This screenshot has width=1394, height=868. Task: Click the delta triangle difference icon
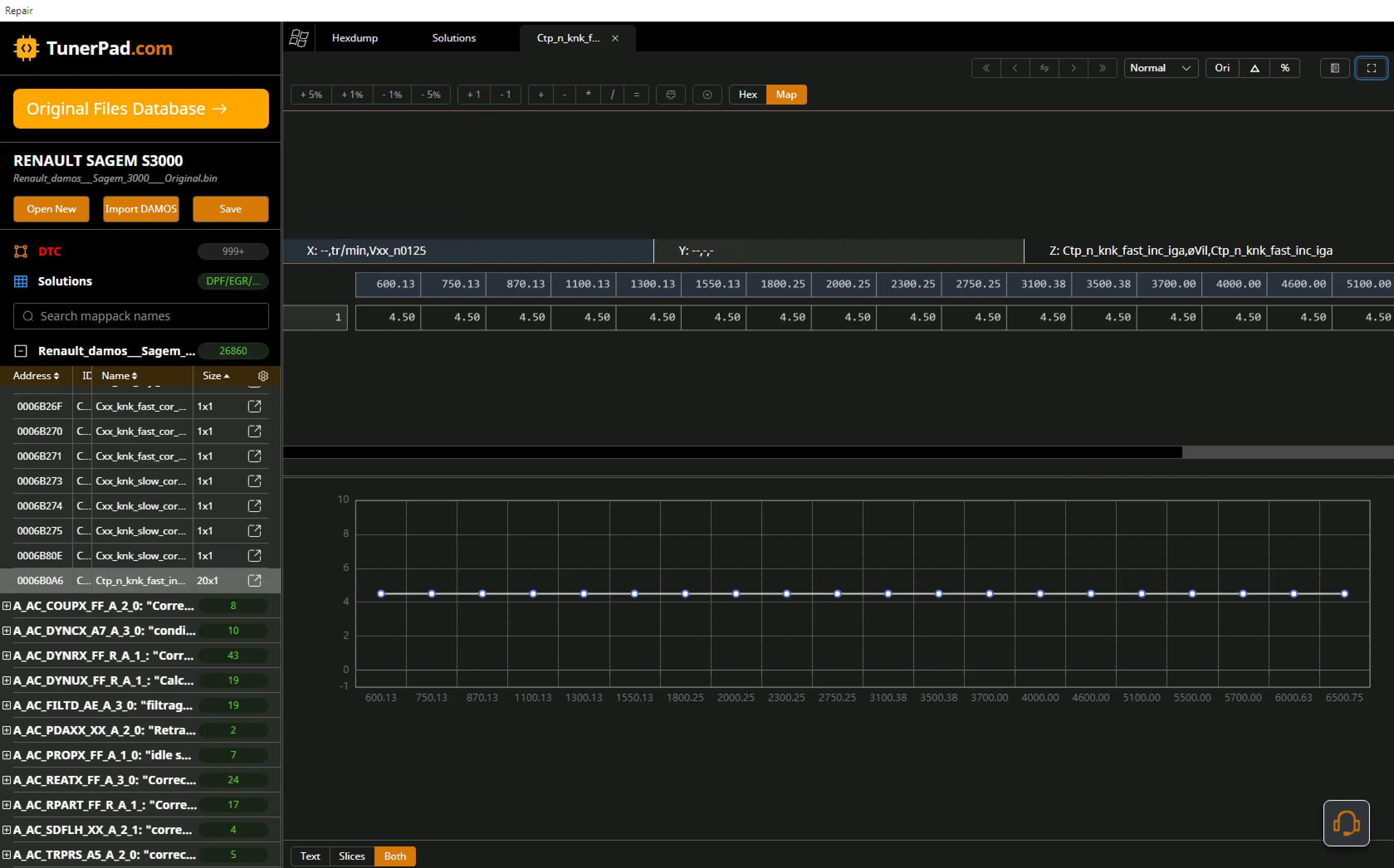[x=1255, y=68]
